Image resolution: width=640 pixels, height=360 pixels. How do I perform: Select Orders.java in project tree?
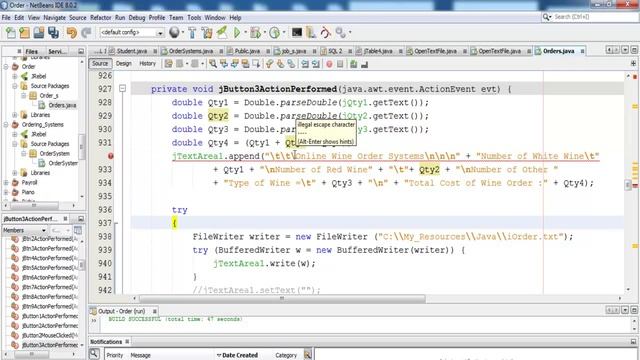point(62,105)
